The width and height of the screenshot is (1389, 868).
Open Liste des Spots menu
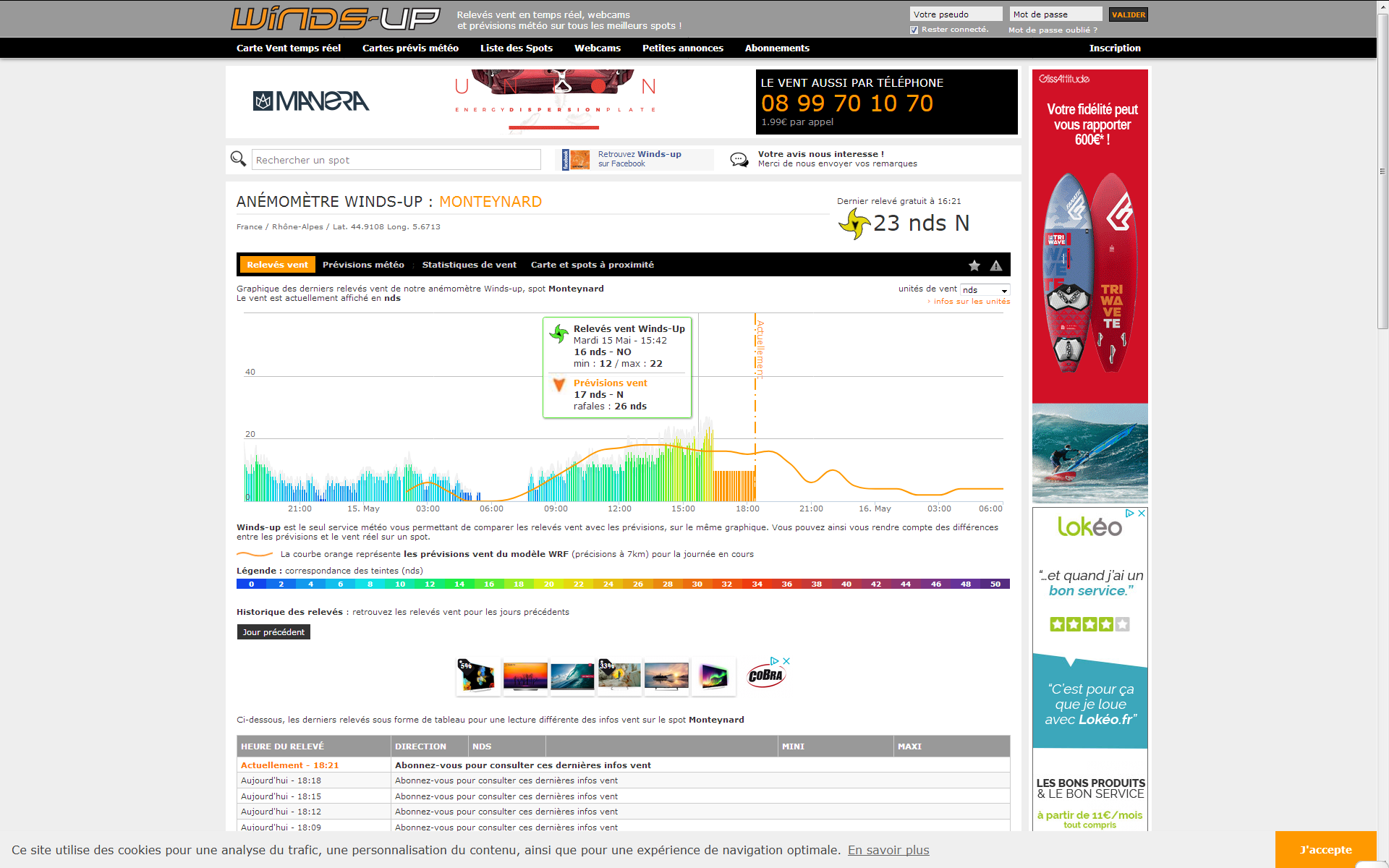tap(517, 48)
